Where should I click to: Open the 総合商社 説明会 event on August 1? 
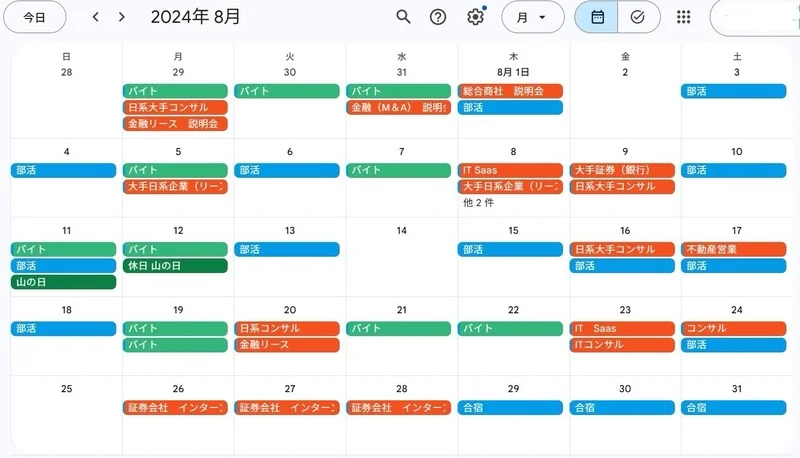pyautogui.click(x=510, y=91)
